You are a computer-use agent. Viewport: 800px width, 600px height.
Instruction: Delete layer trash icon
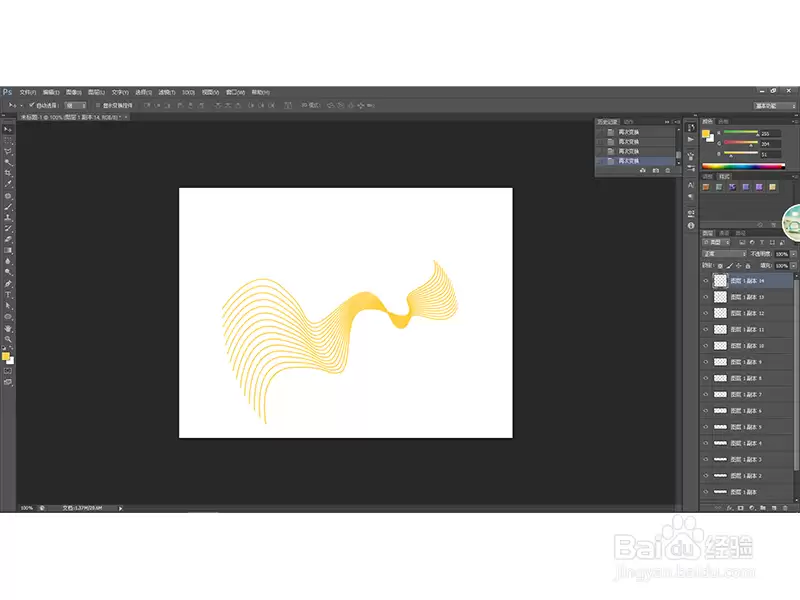(x=785, y=508)
